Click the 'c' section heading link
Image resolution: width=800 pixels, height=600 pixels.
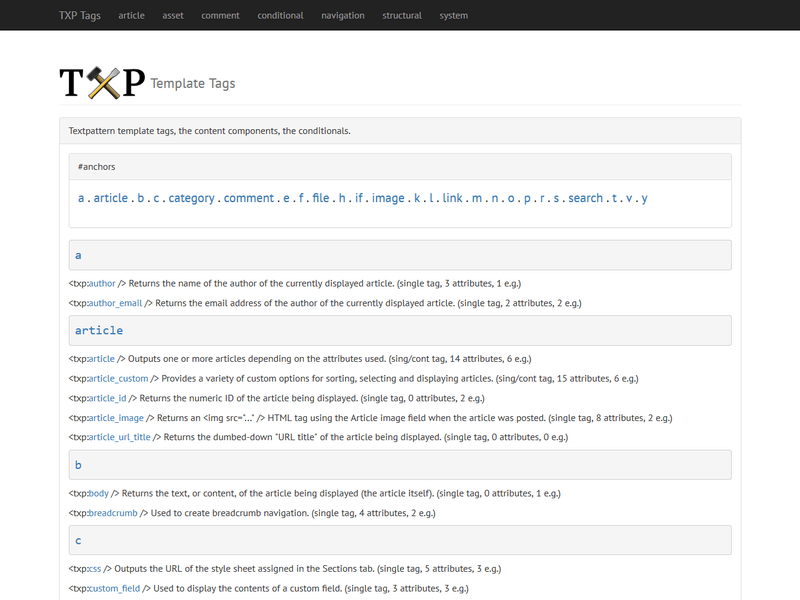tap(78, 540)
